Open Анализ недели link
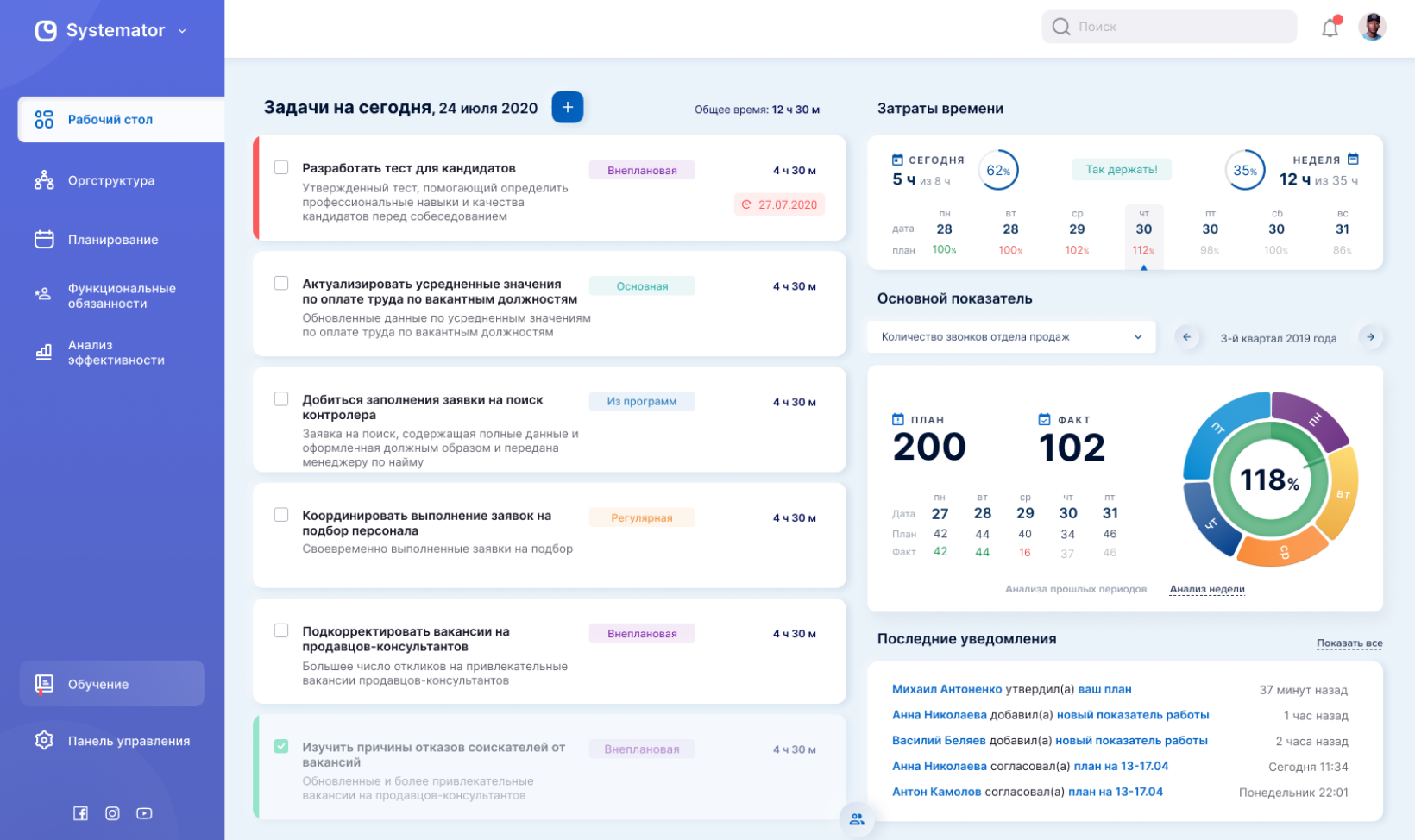This screenshot has width=1415, height=840. pyautogui.click(x=1207, y=590)
